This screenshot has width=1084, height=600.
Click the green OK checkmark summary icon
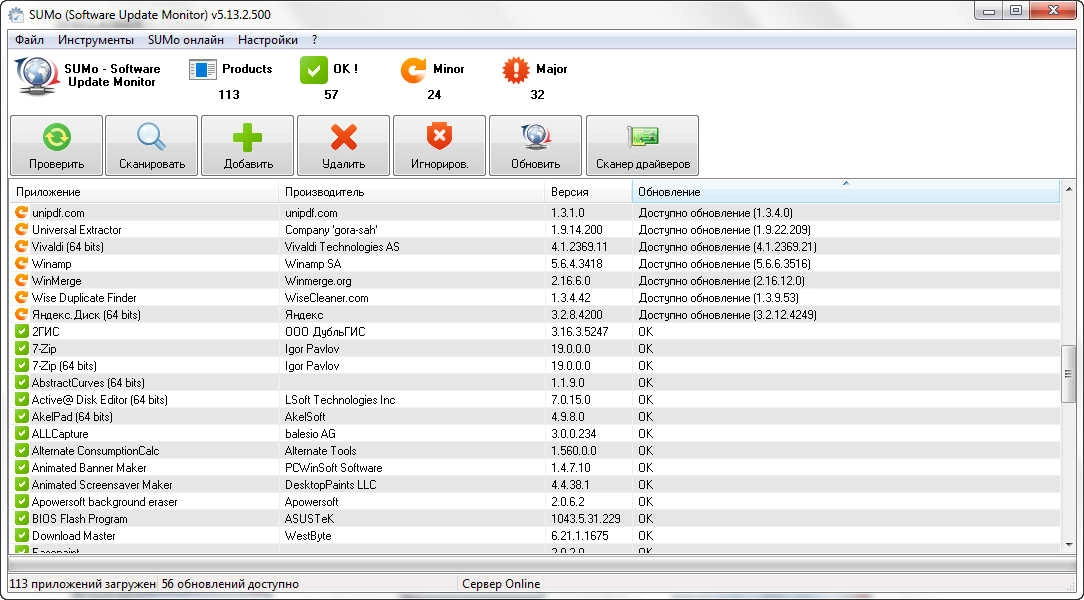[314, 70]
